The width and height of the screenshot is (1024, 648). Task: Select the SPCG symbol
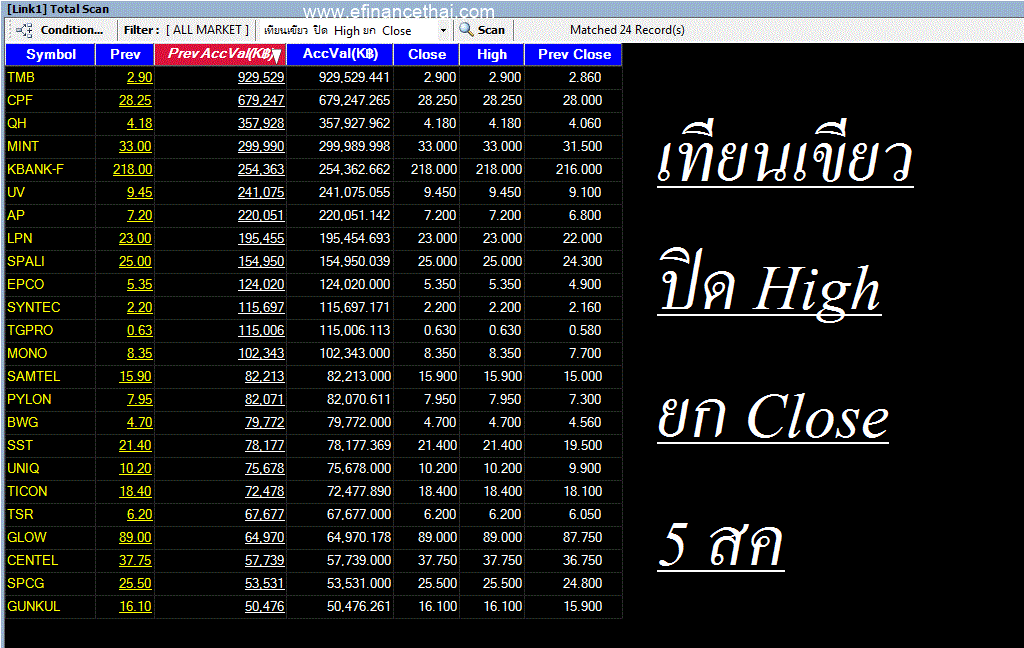point(25,583)
